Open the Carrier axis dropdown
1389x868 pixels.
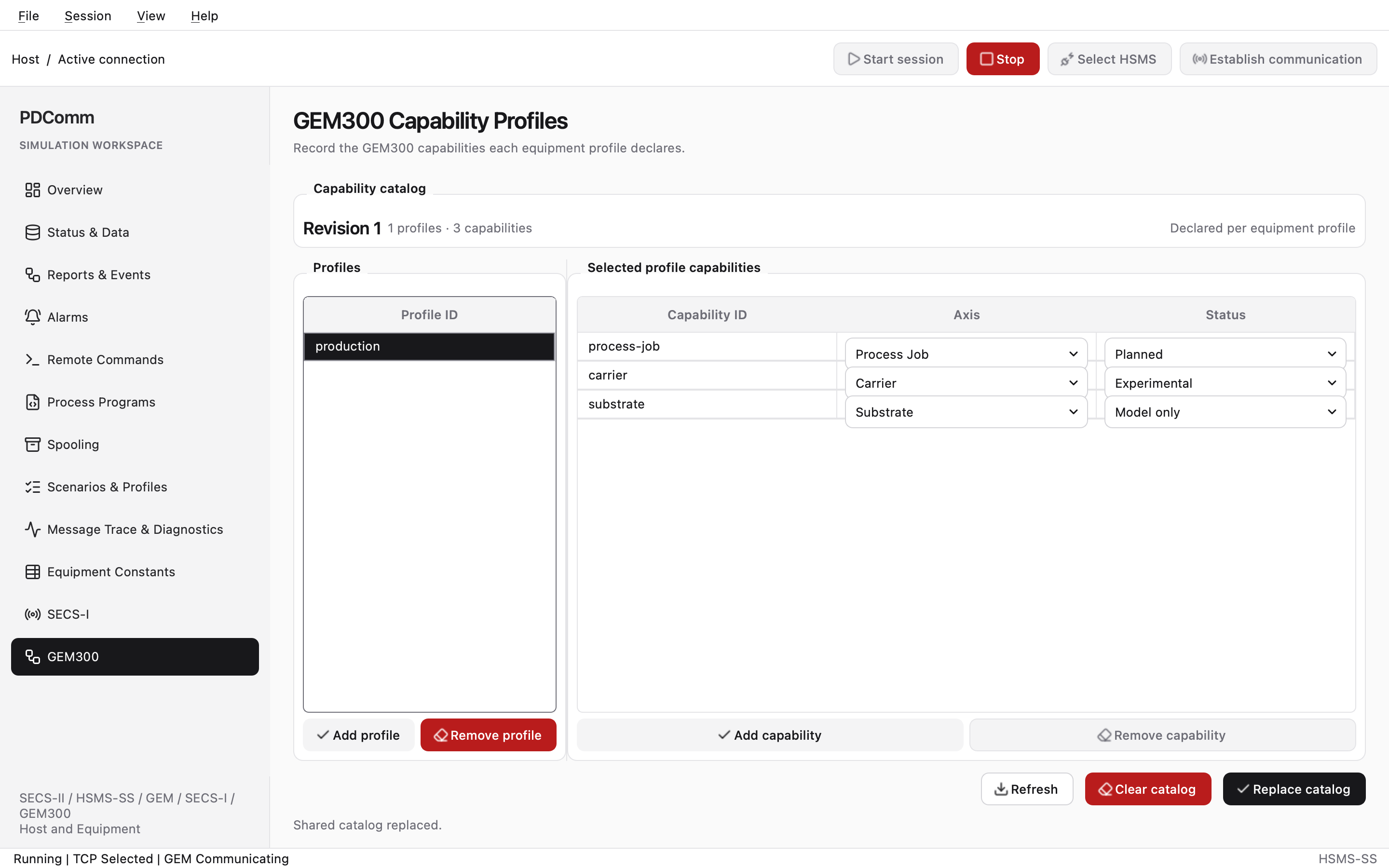point(966,383)
